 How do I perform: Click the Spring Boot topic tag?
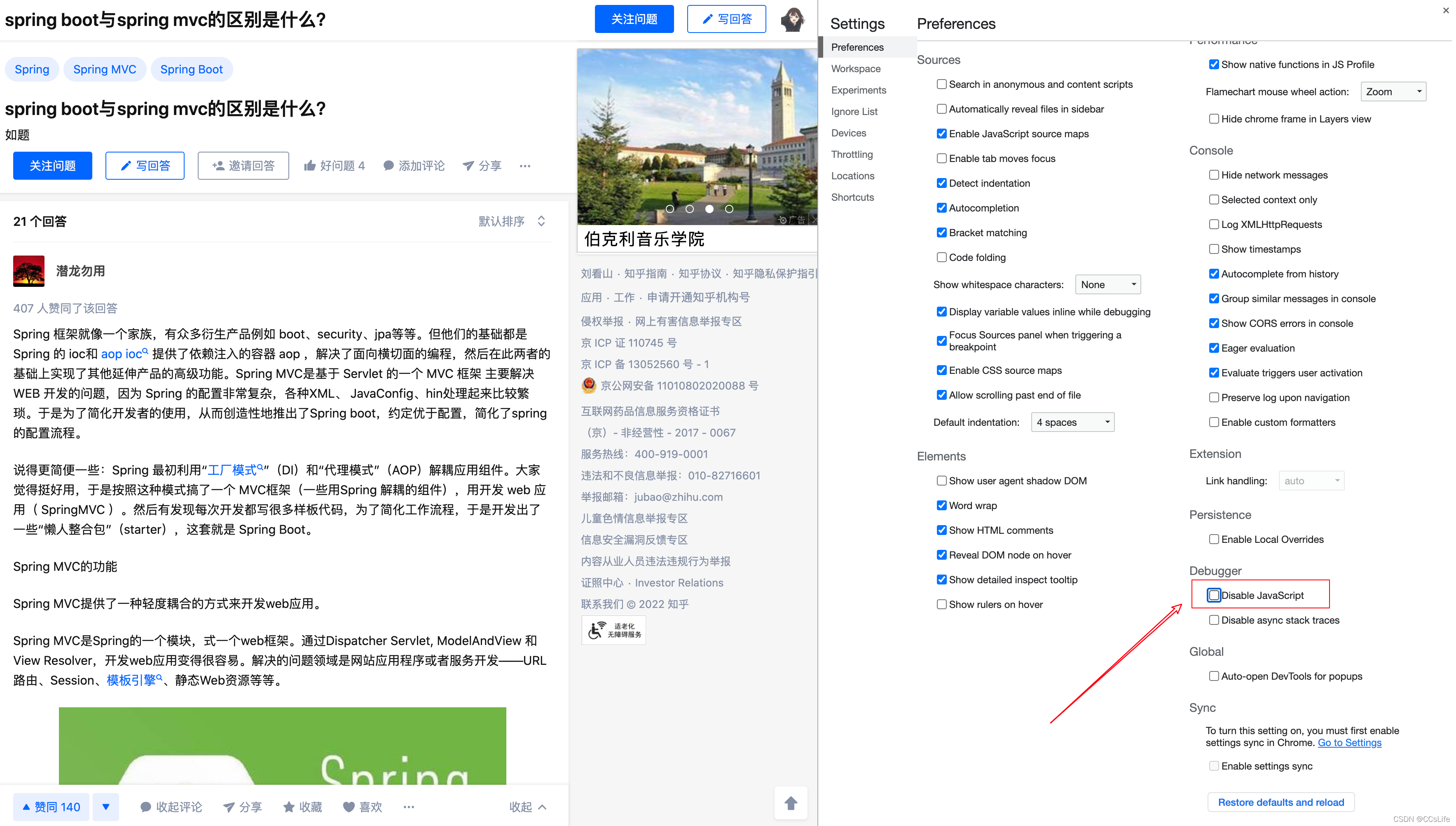tap(192, 69)
